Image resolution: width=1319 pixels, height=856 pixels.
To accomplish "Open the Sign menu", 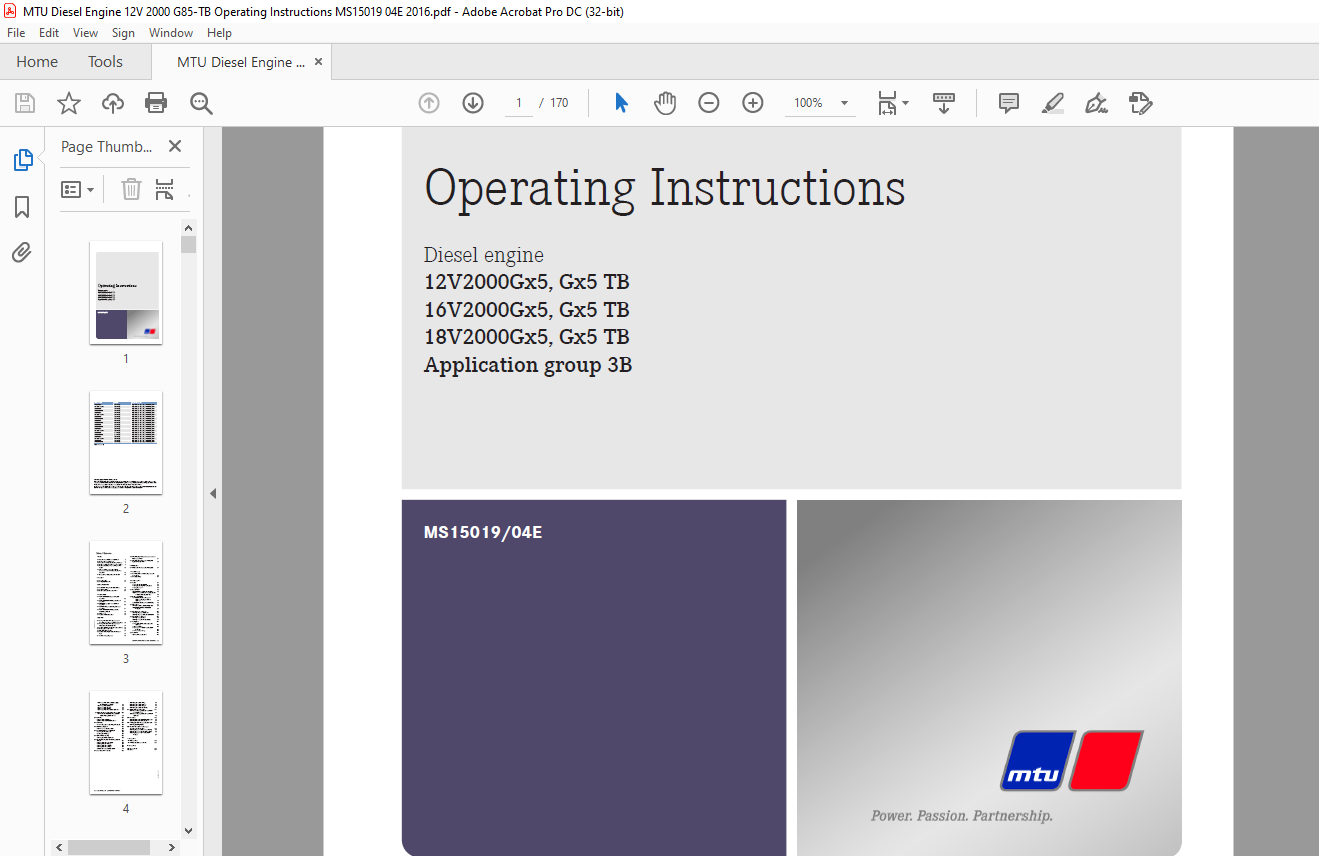I will point(123,33).
